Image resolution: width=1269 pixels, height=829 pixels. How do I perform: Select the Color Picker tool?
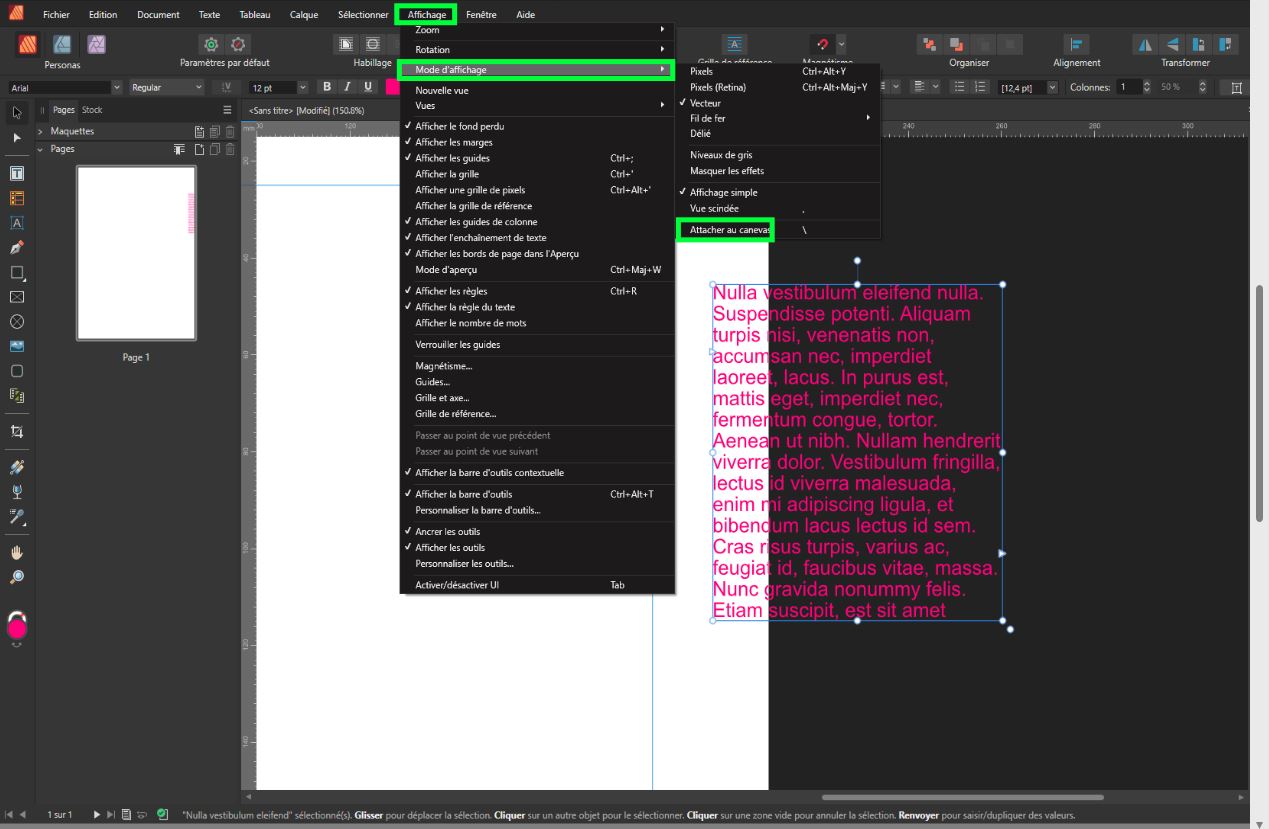[x=17, y=517]
